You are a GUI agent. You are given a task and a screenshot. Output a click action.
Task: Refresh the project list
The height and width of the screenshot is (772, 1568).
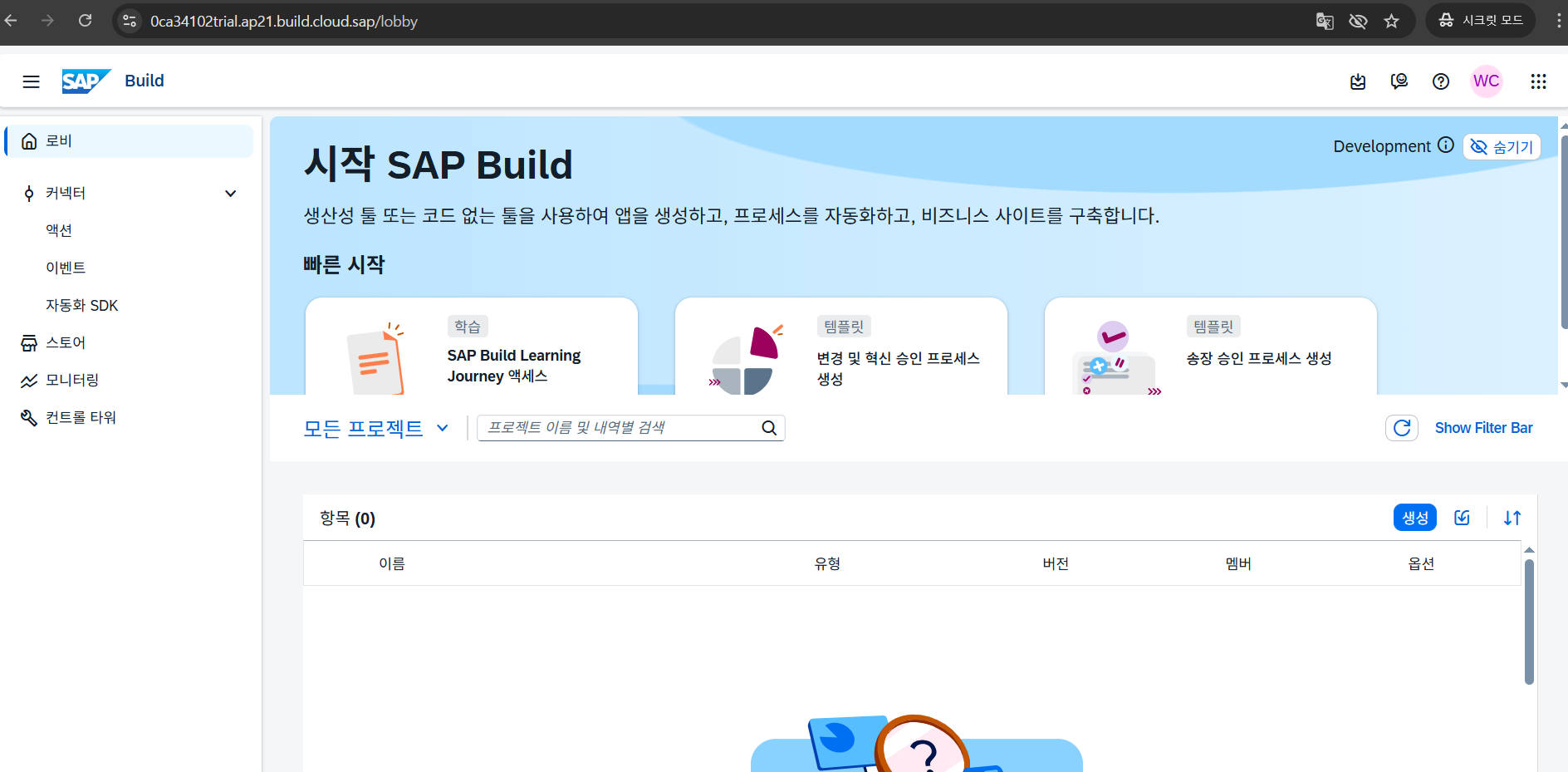1402,428
